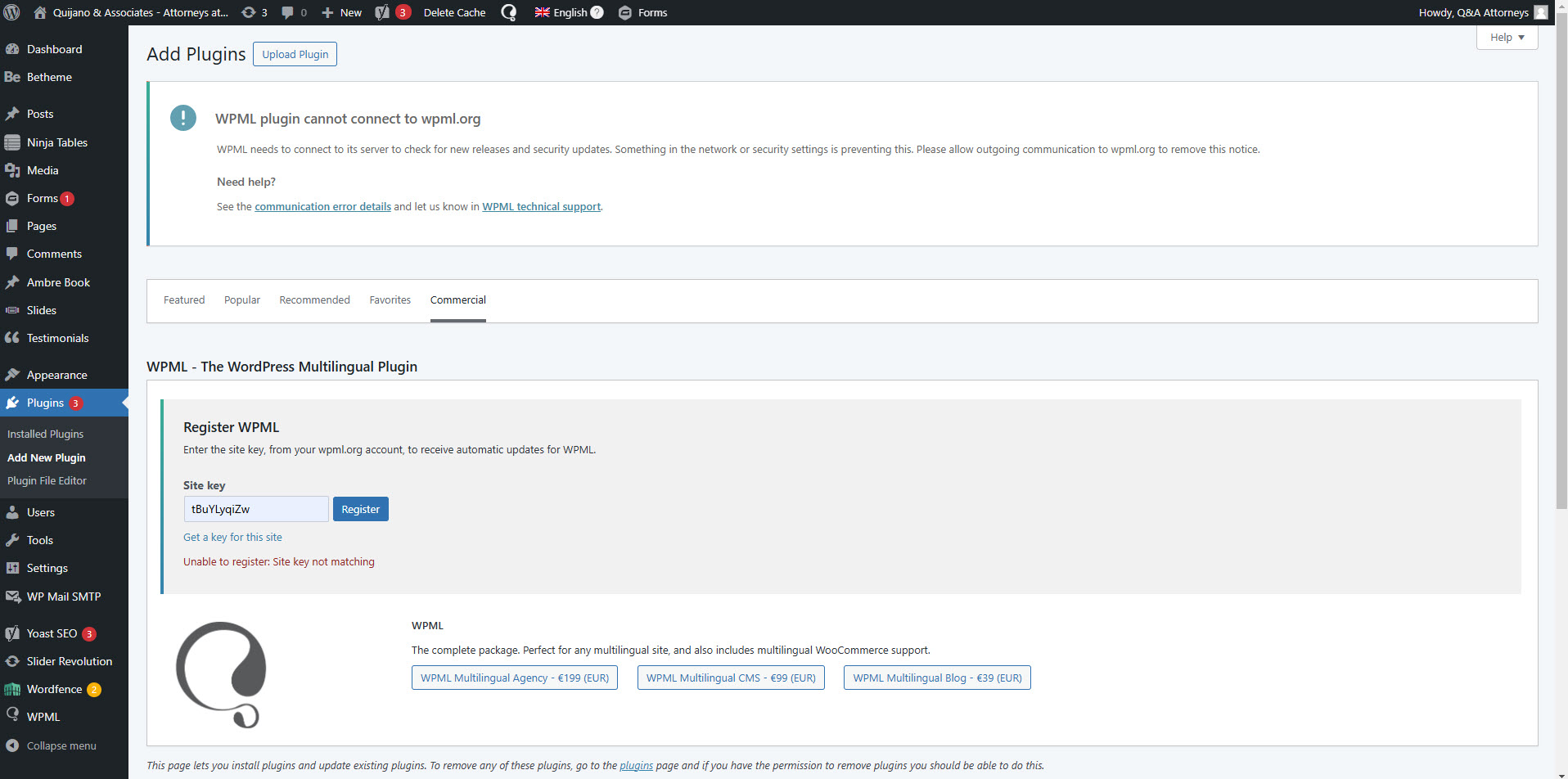Image resolution: width=1568 pixels, height=779 pixels.
Task: Open Plugin File Editor submenu
Action: tap(47, 480)
